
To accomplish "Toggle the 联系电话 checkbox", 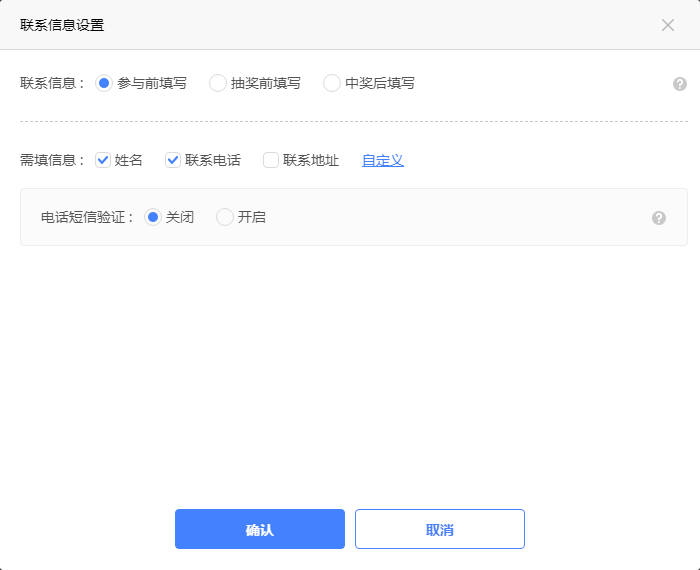I will click(173, 160).
